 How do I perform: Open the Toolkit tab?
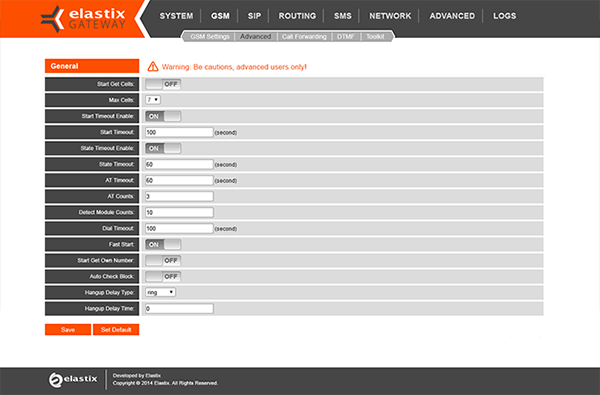coord(375,37)
